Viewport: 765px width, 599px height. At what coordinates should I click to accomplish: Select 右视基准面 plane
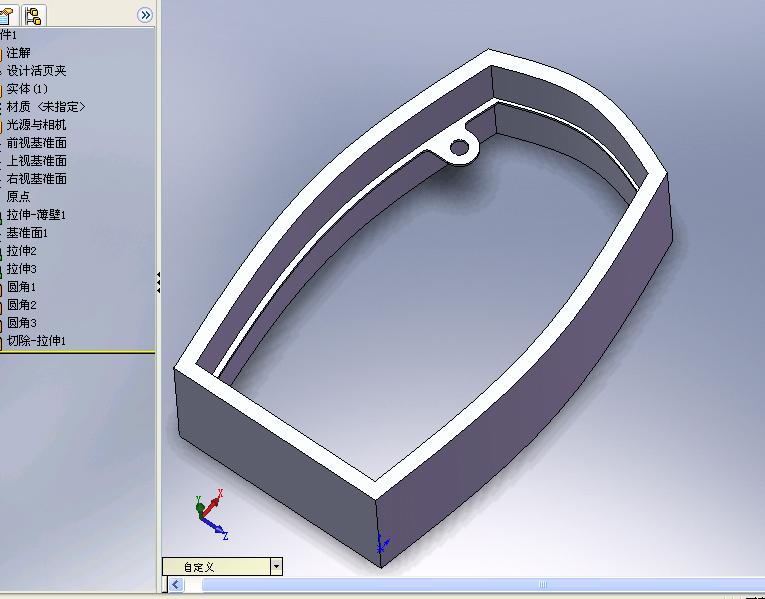pos(37,179)
